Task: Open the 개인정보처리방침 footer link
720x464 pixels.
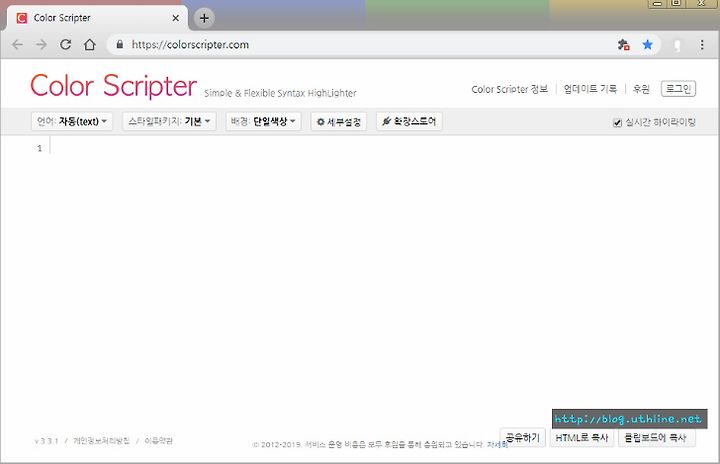Action: click(x=101, y=441)
